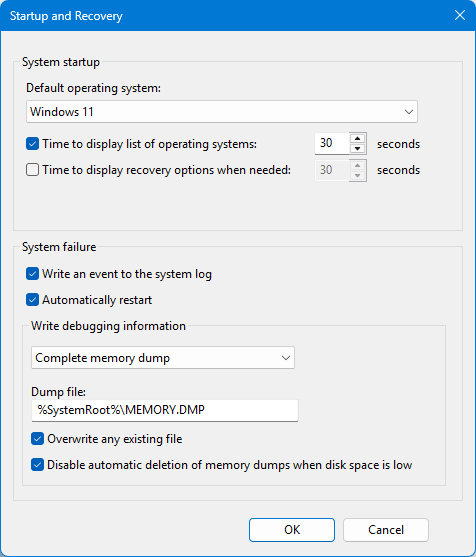Expand the Default operating system combo box

[222, 112]
